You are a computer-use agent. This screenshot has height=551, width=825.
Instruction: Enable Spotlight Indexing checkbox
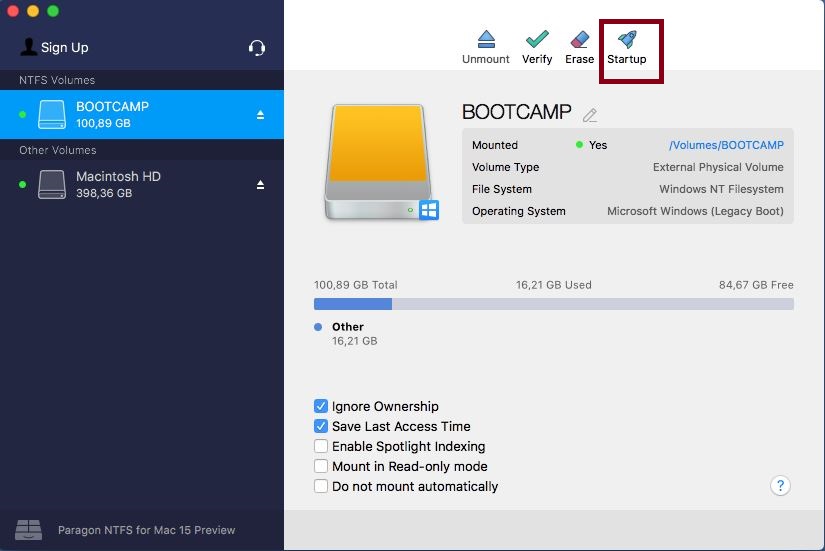(320, 446)
